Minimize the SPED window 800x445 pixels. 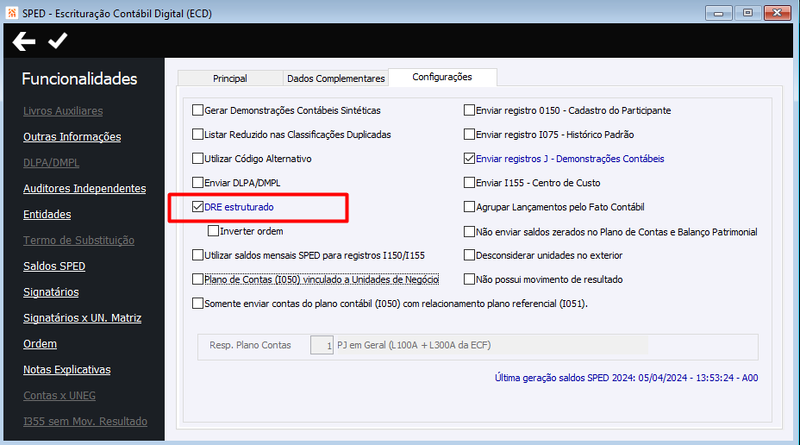click(x=718, y=13)
